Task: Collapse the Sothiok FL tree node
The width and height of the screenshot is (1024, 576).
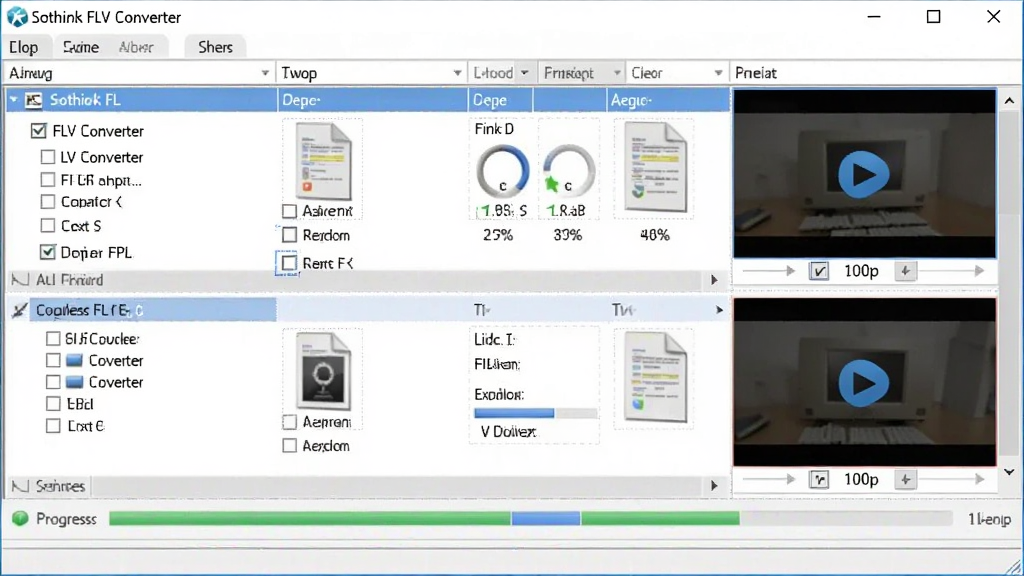Action: (14, 100)
